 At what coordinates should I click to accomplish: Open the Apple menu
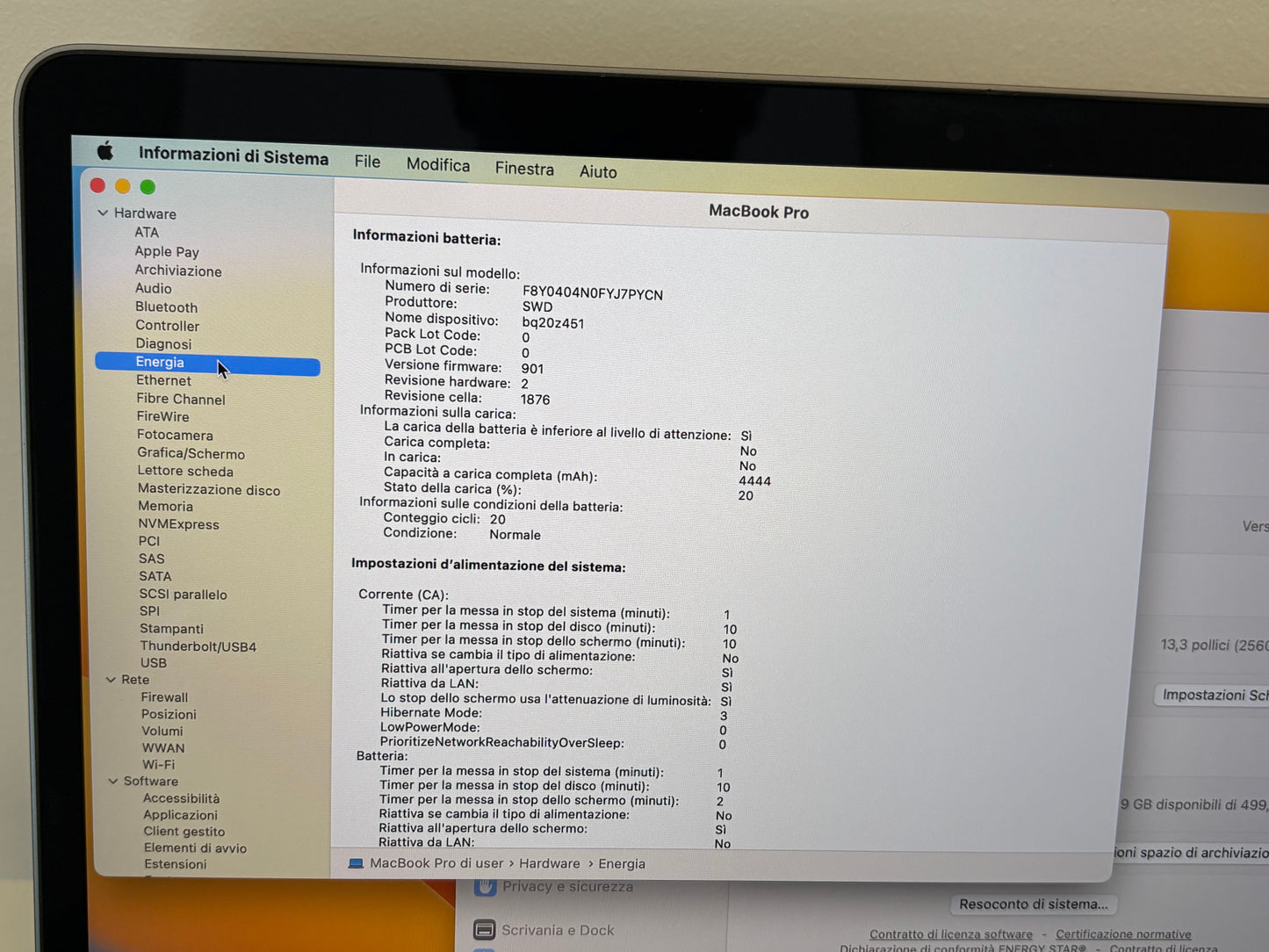[x=105, y=151]
